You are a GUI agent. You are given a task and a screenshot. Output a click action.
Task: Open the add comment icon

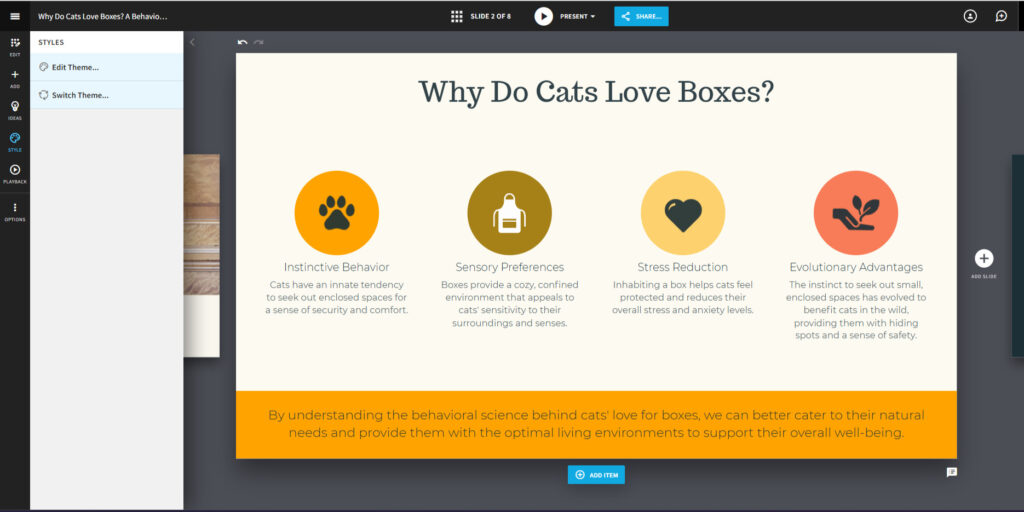[x=1001, y=16]
